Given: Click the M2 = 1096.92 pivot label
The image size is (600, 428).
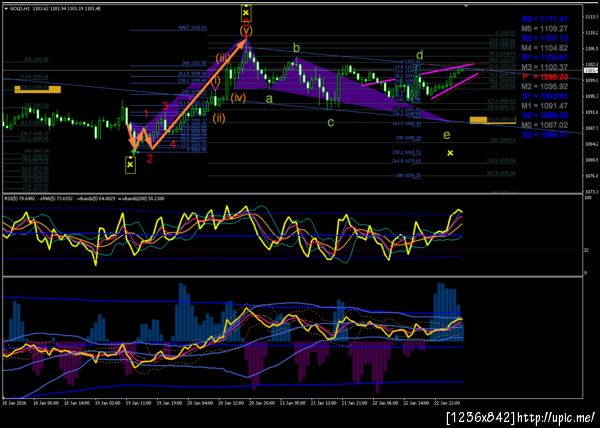Looking at the screenshot, I should [x=545, y=86].
